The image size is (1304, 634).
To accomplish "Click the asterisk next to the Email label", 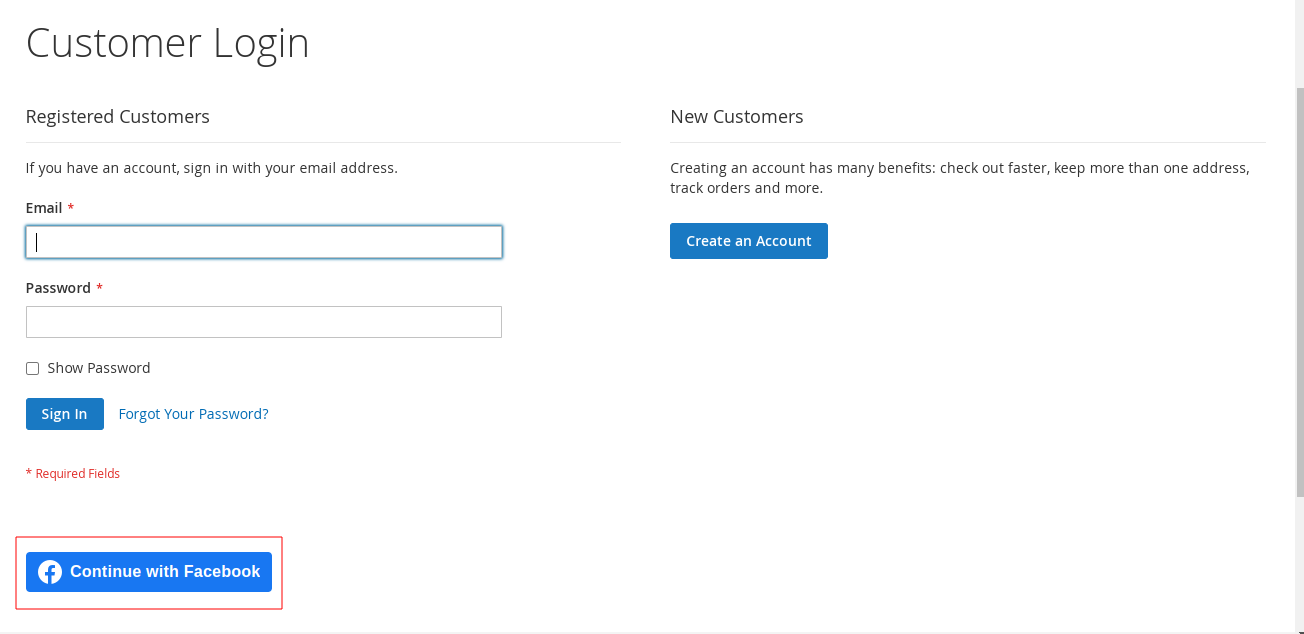I will (70, 207).
